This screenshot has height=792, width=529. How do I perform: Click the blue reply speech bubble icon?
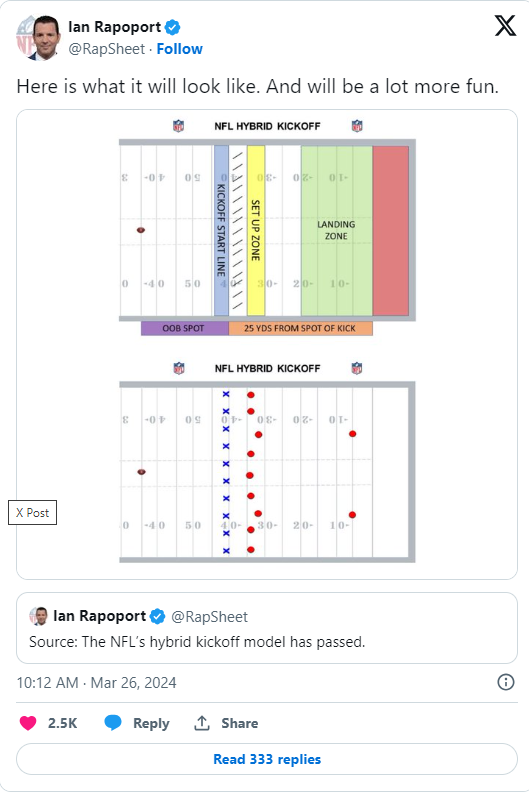pos(113,723)
